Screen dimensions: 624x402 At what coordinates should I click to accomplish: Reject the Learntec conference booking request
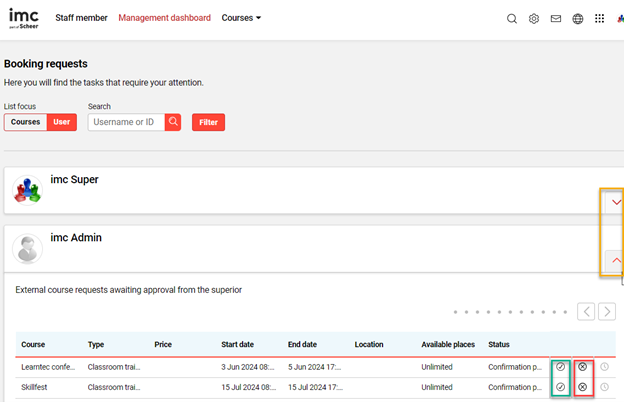[583, 367]
